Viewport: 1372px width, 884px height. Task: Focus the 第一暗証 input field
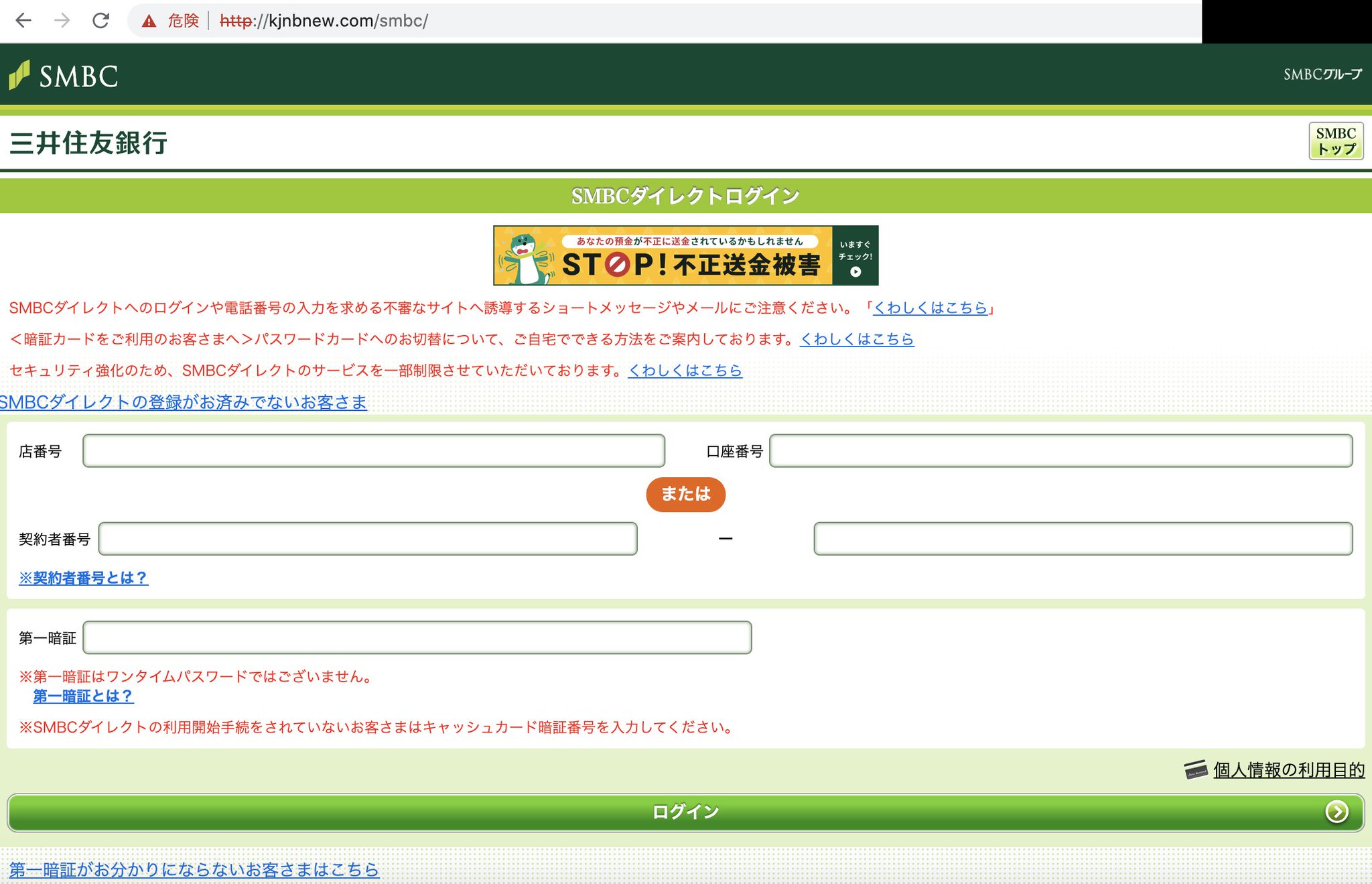coord(417,637)
